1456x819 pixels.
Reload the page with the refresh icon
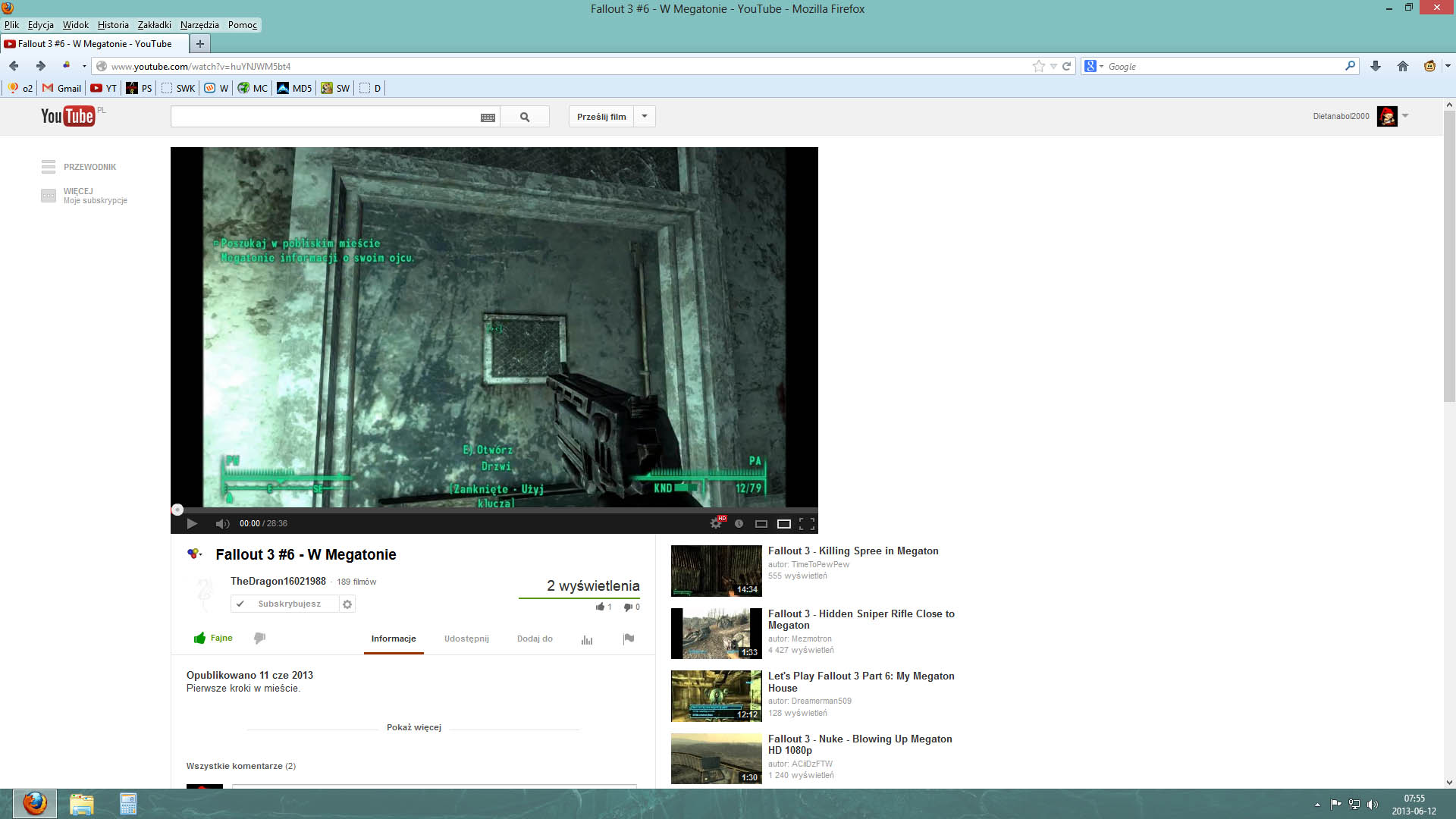point(1066,66)
